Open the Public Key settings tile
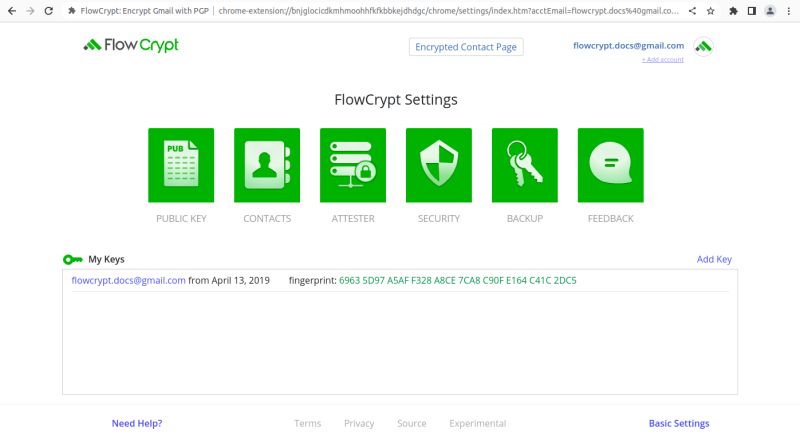This screenshot has height=441, width=800. [x=181, y=165]
